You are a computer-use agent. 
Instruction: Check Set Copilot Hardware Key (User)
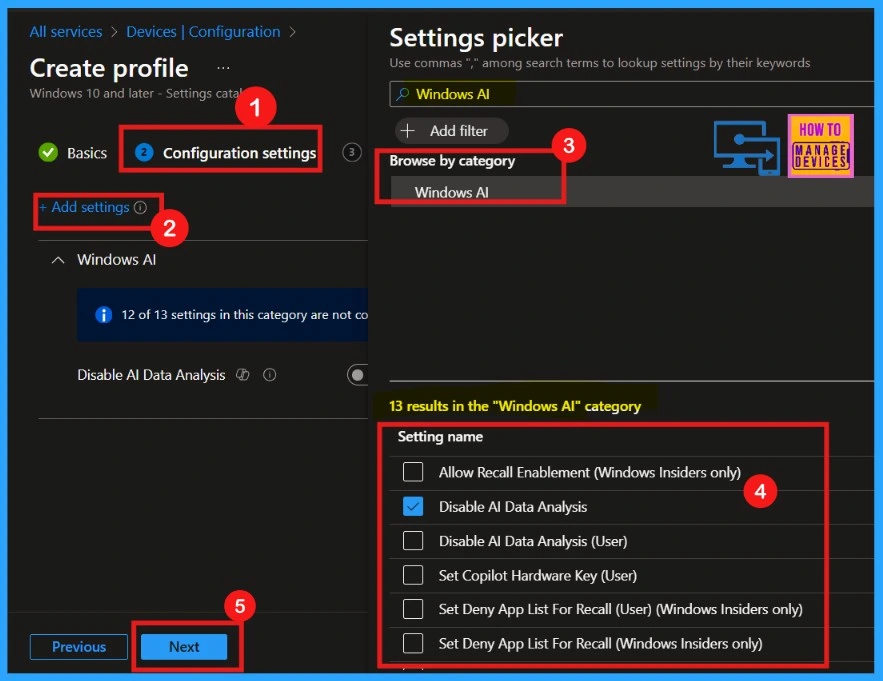pos(413,575)
